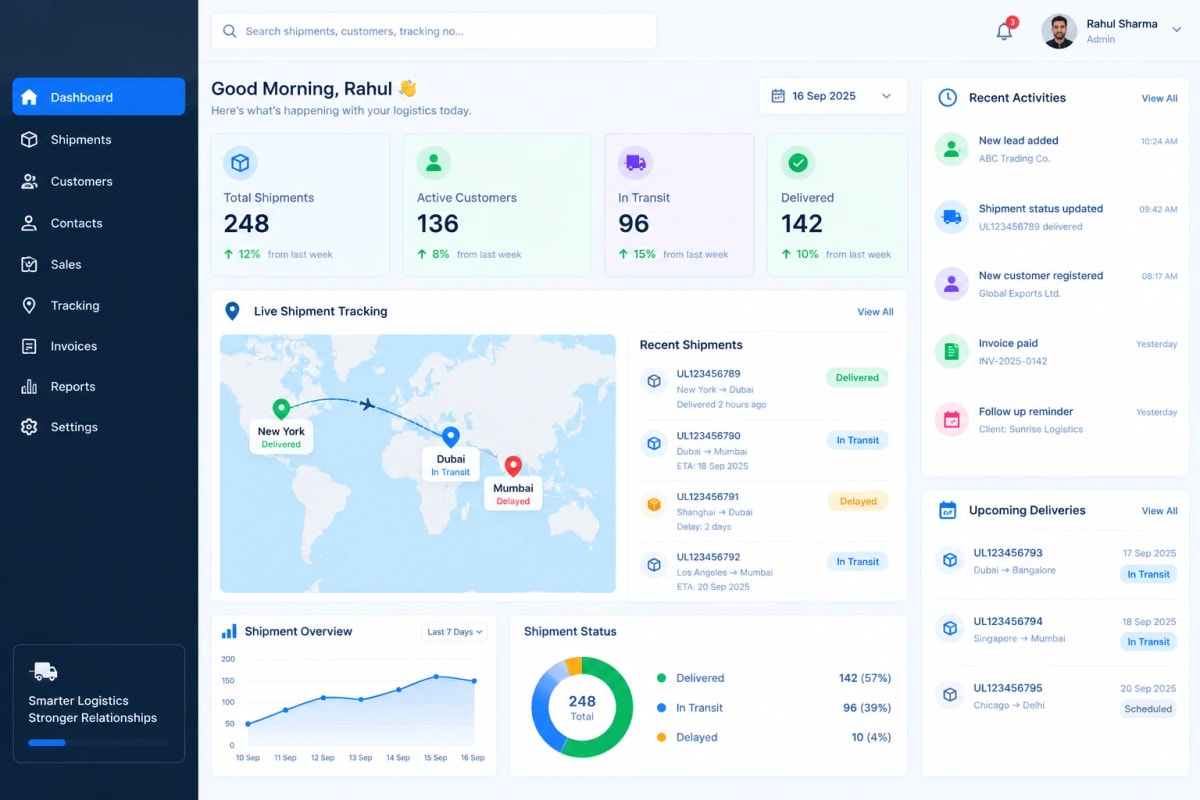Viewport: 1200px width, 800px height.
Task: Click ABC Trading Co. activity text
Action: [x=1014, y=158]
